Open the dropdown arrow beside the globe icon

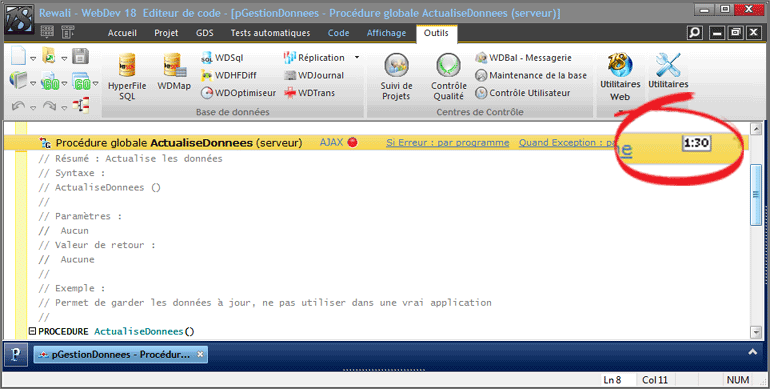(33, 83)
